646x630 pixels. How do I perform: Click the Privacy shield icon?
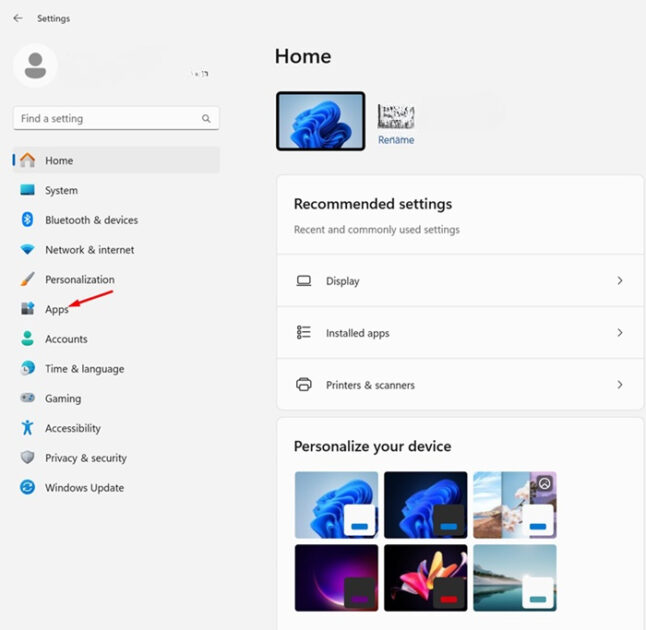click(28, 457)
